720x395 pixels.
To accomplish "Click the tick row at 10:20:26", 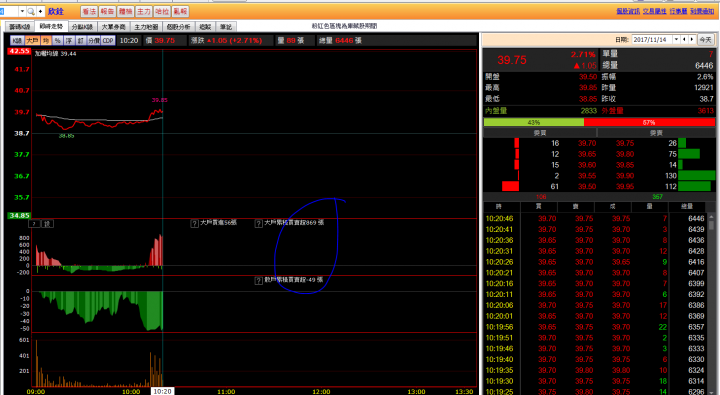I will [595, 262].
